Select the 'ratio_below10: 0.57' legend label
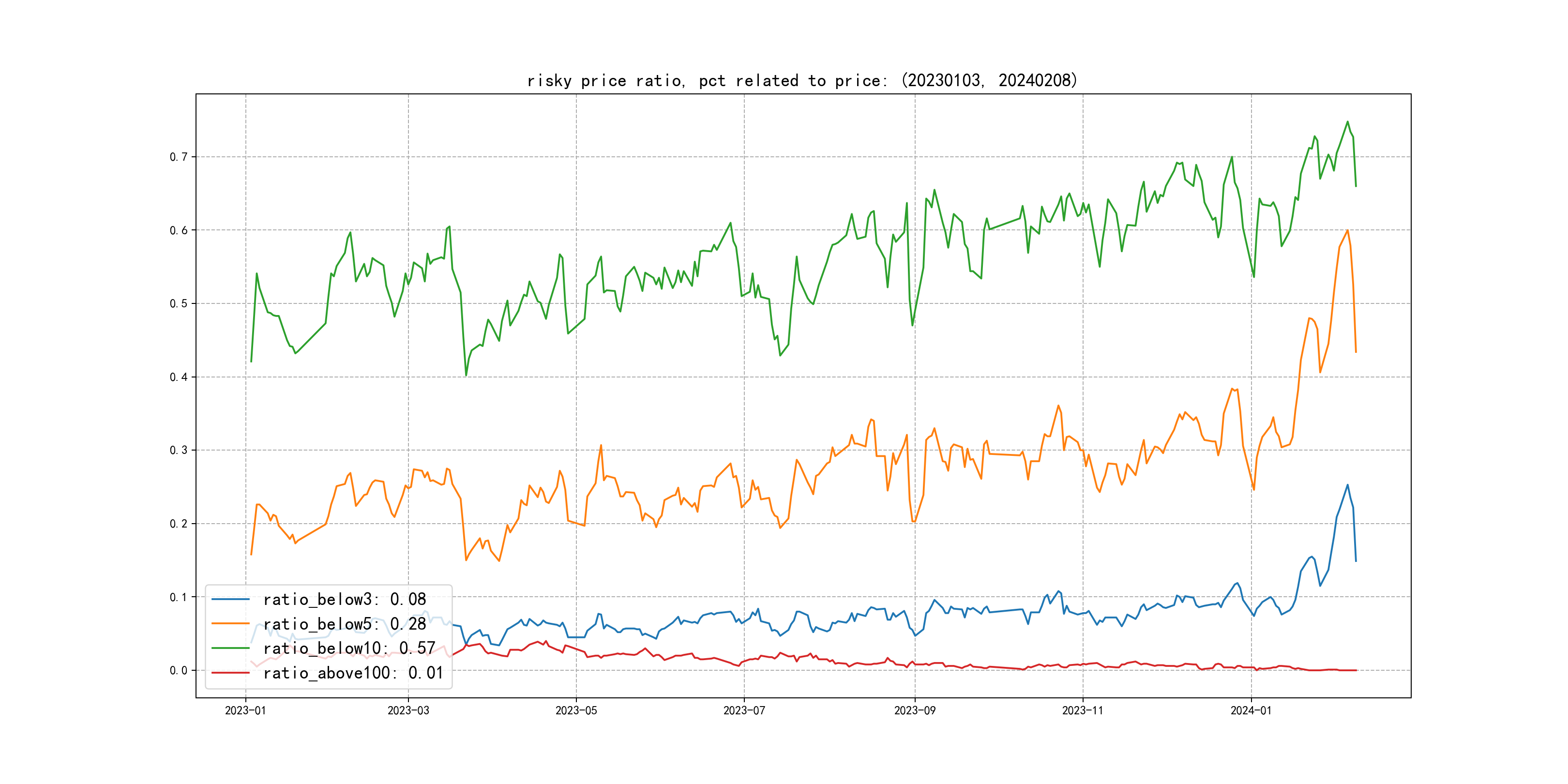Viewport: 1568px width, 784px height. 349,648
